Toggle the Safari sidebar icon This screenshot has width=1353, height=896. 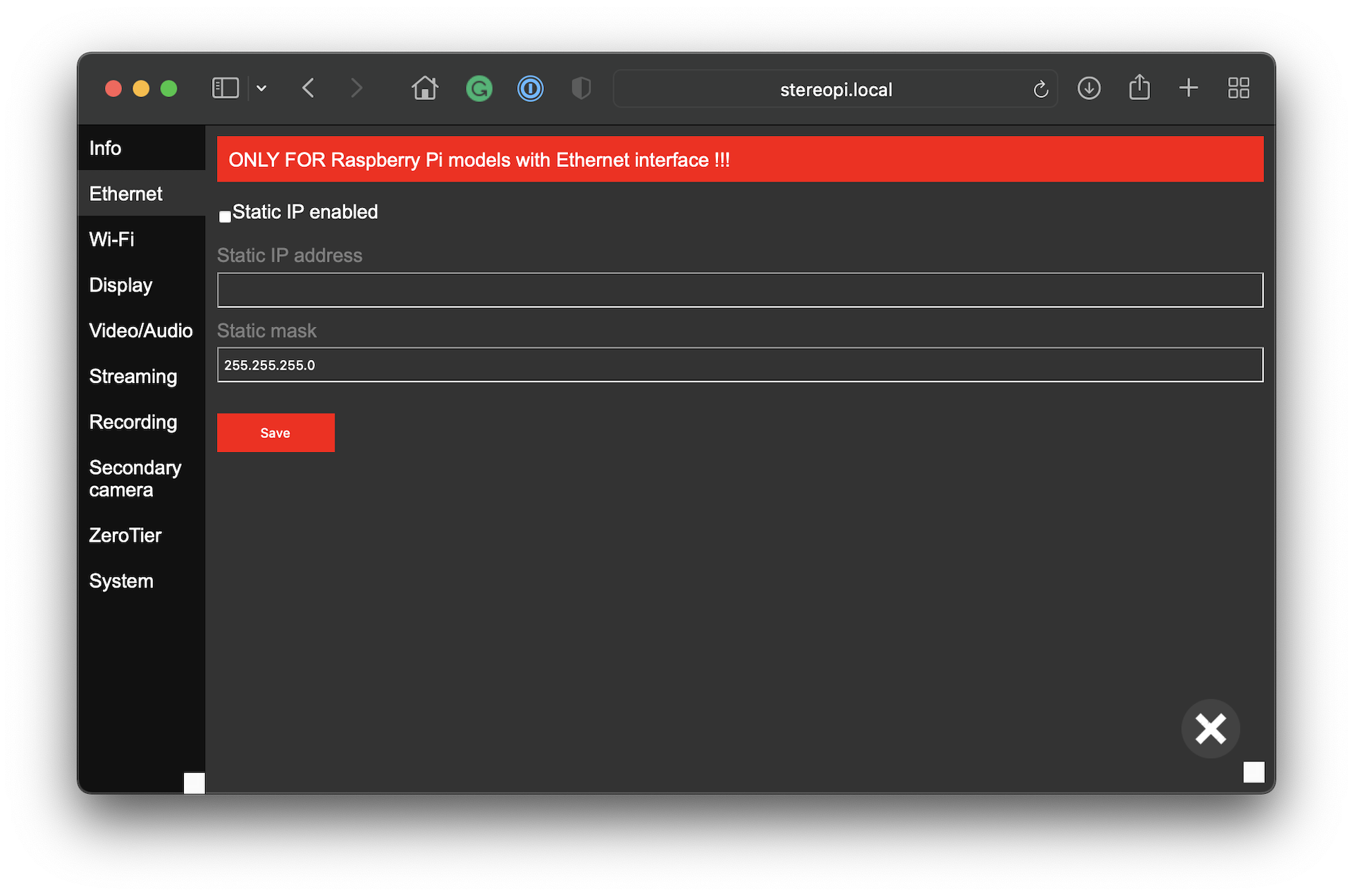point(225,88)
